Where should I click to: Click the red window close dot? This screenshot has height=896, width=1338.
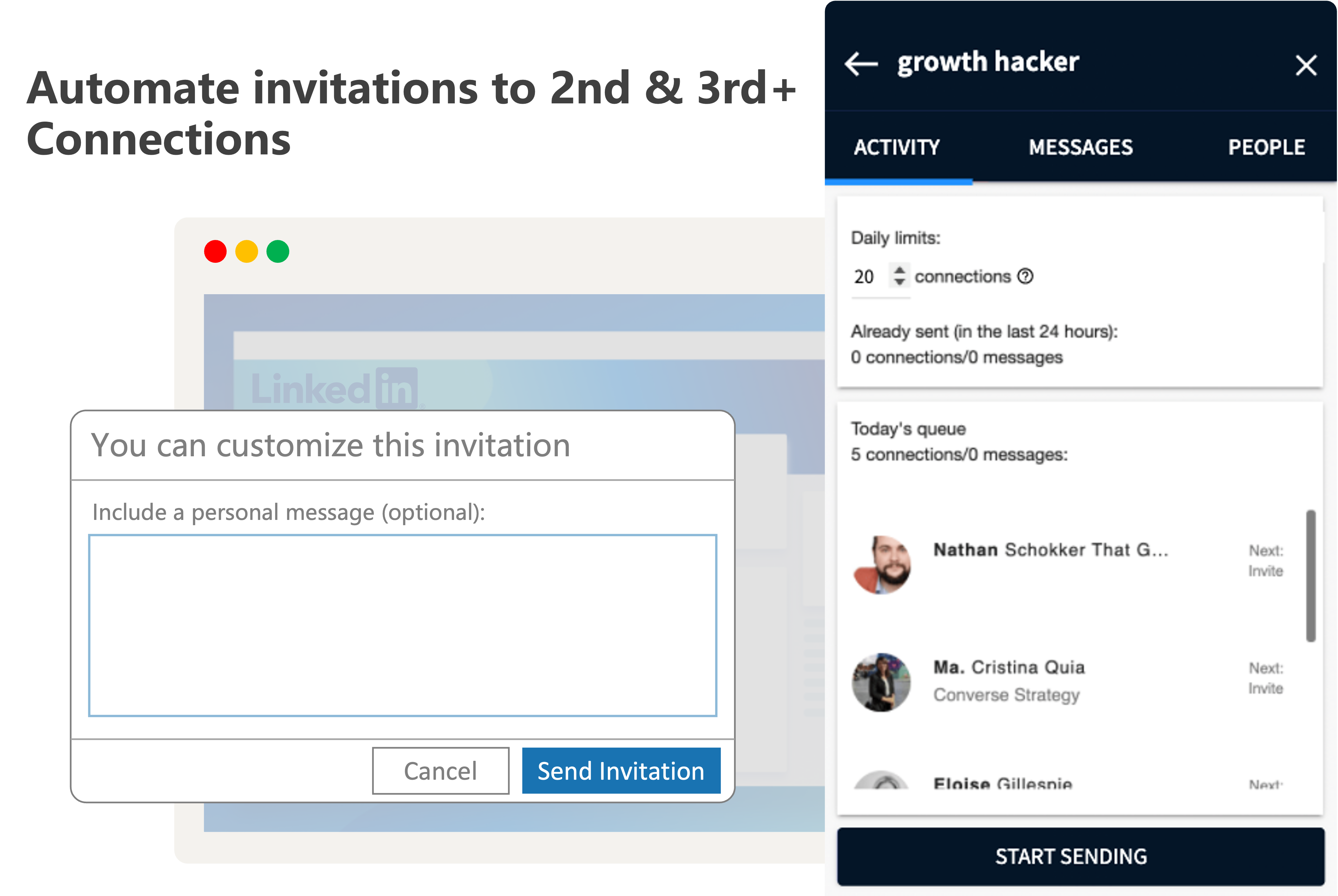click(x=215, y=252)
